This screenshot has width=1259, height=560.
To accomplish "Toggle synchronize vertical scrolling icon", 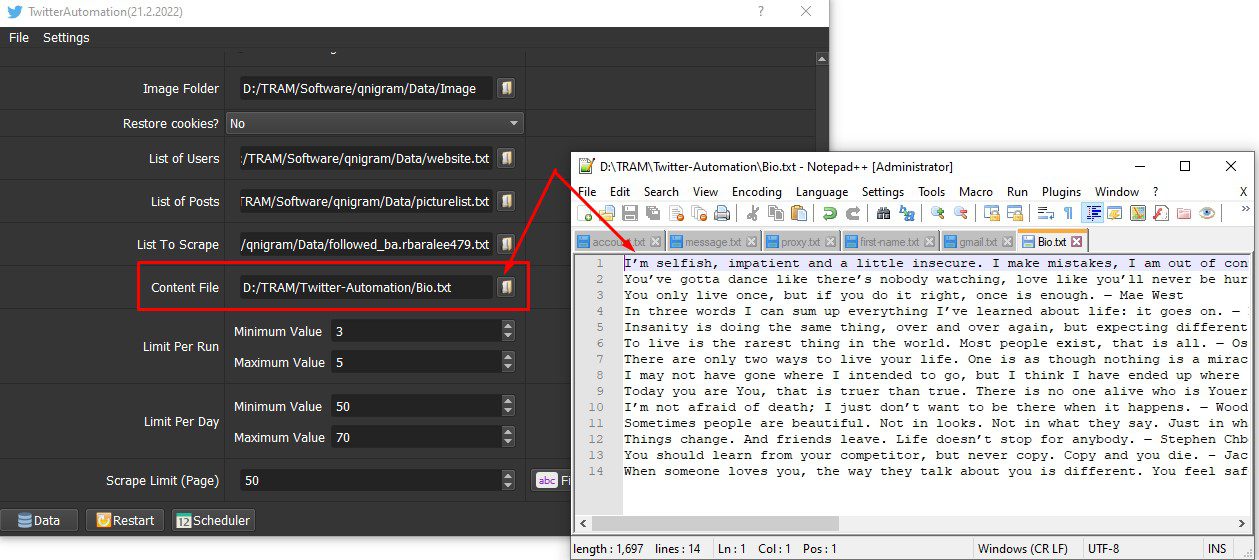I will (x=991, y=213).
